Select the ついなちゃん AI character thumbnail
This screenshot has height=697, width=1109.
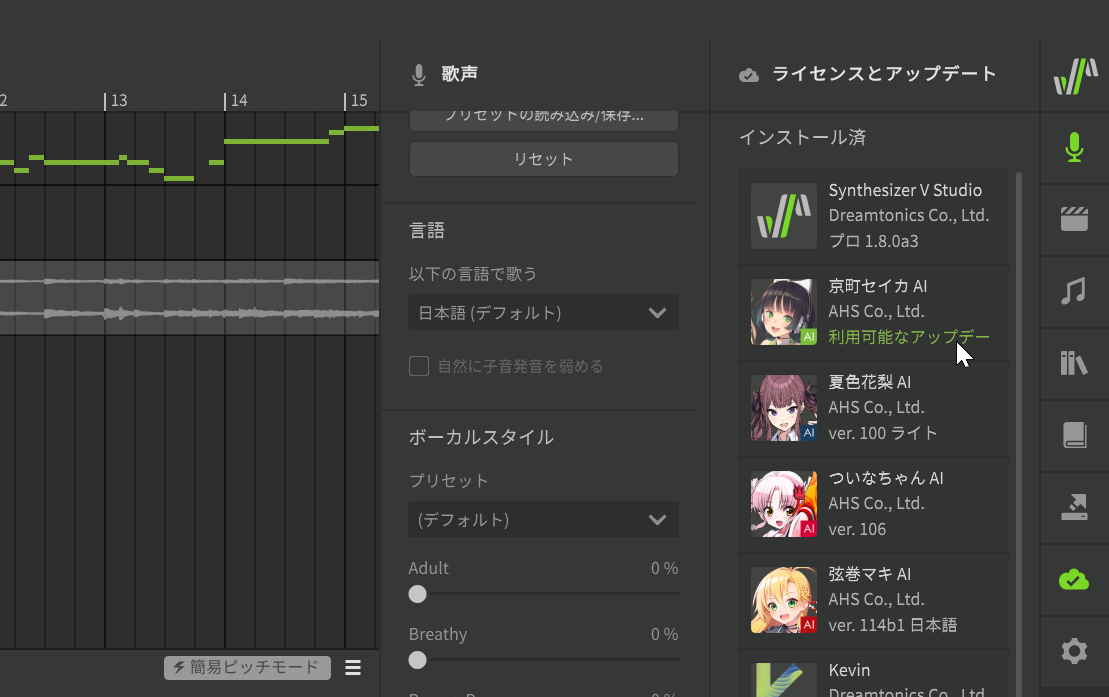click(784, 504)
